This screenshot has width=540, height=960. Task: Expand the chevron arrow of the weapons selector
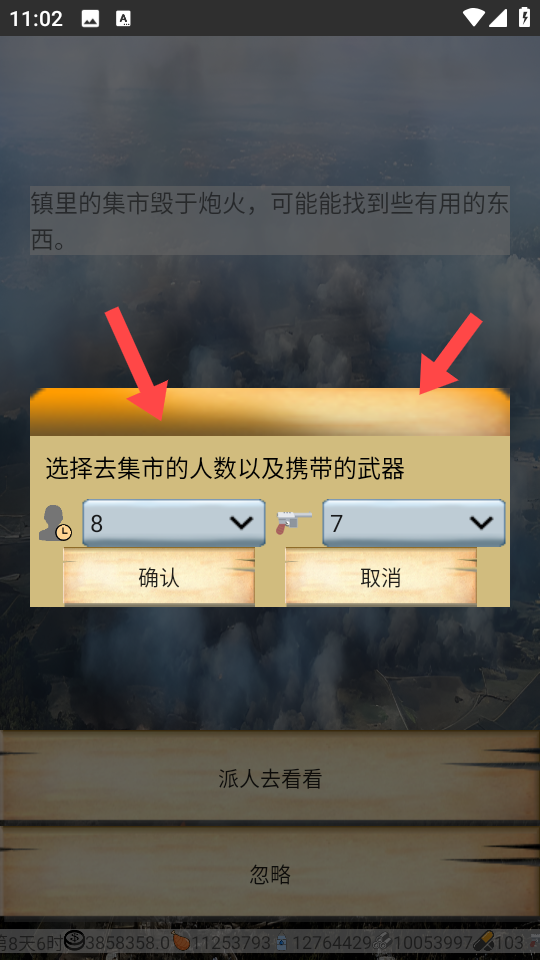(x=481, y=523)
